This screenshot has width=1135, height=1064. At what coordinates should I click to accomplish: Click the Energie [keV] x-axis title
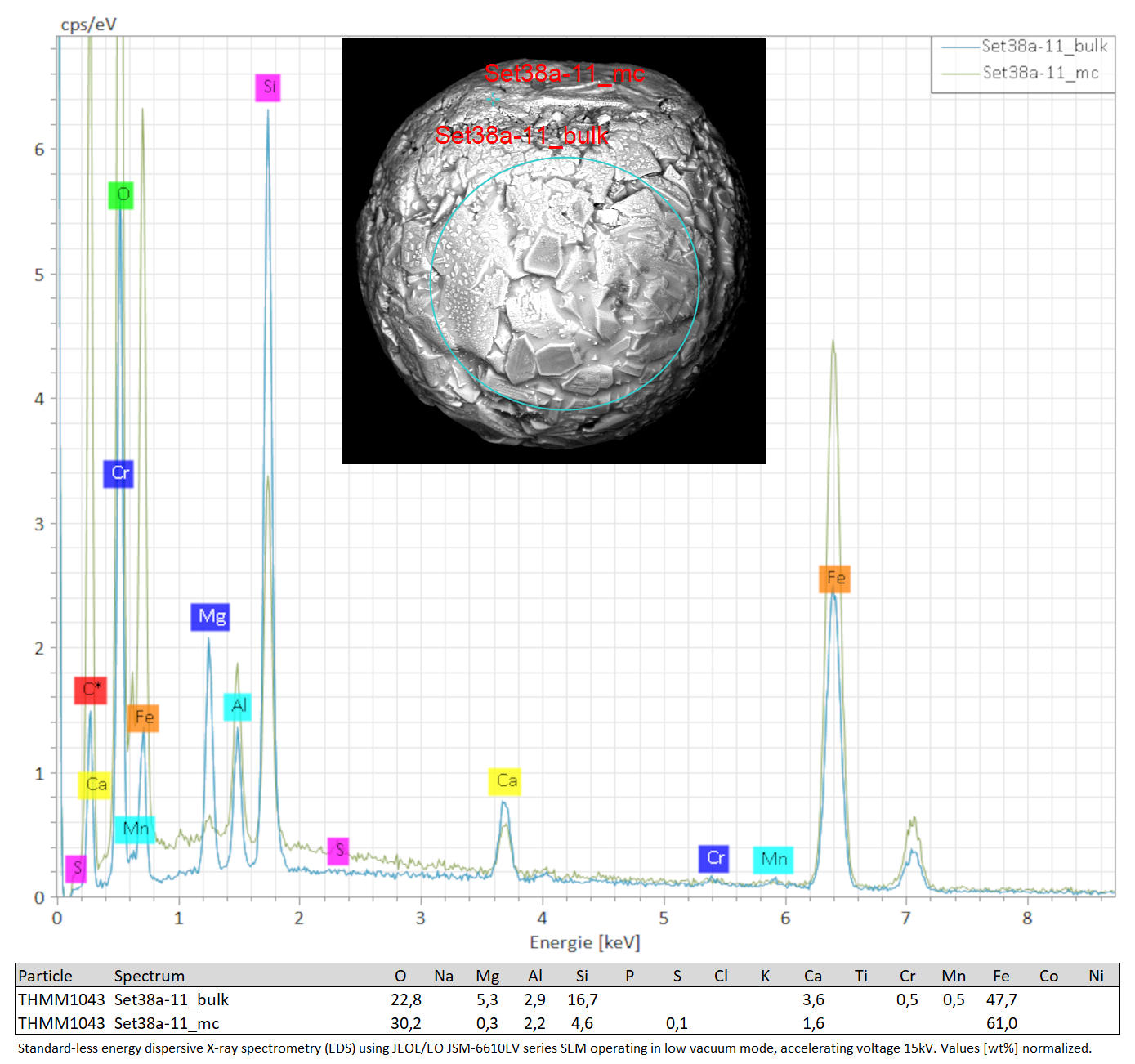click(585, 942)
